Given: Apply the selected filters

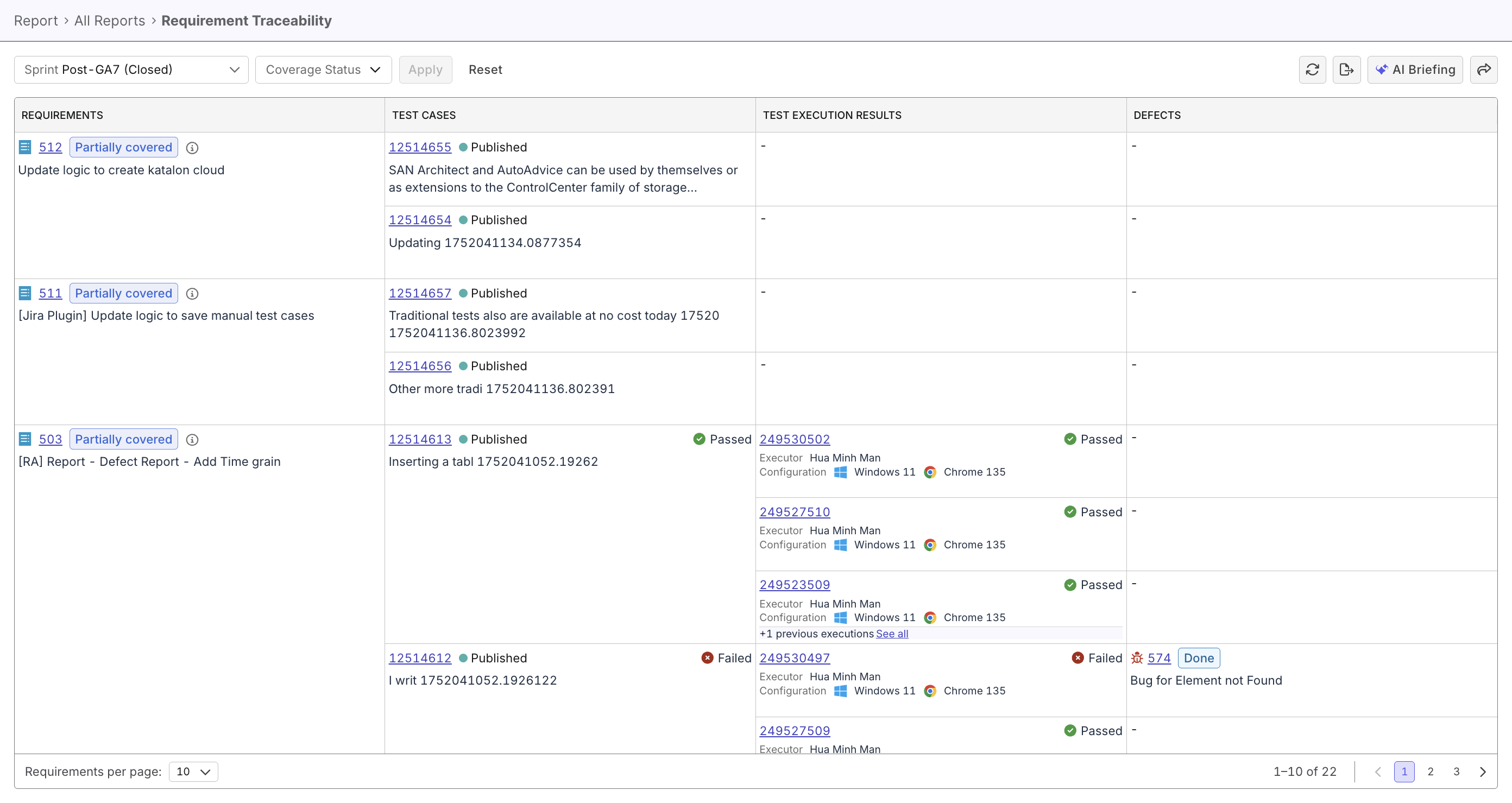Looking at the screenshot, I should click(x=425, y=69).
